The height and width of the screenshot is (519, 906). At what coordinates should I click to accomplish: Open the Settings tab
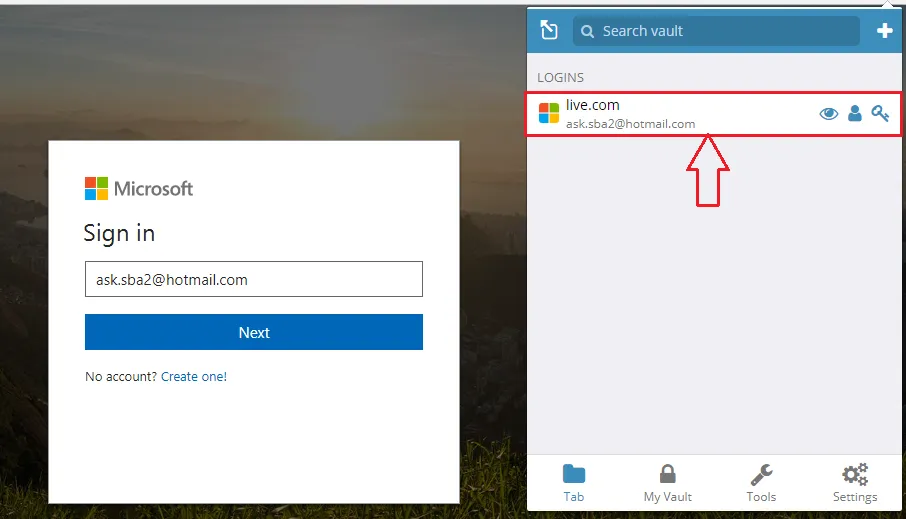(855, 483)
